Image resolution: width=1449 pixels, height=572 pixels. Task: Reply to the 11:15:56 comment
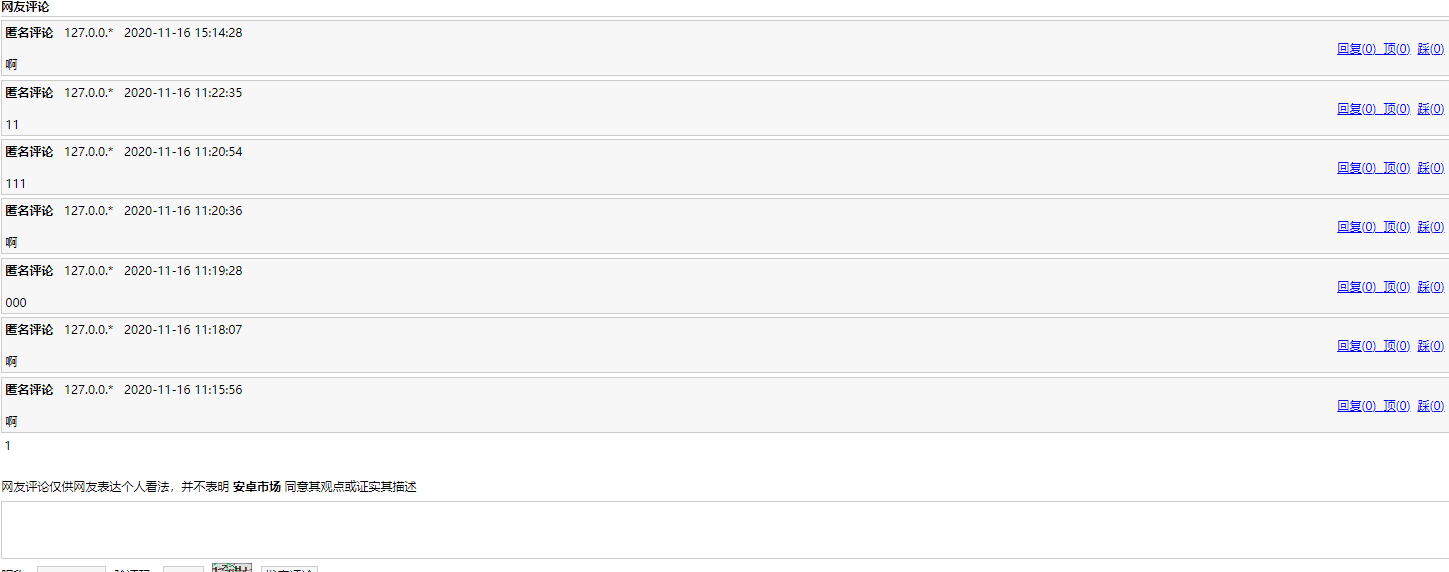1356,406
